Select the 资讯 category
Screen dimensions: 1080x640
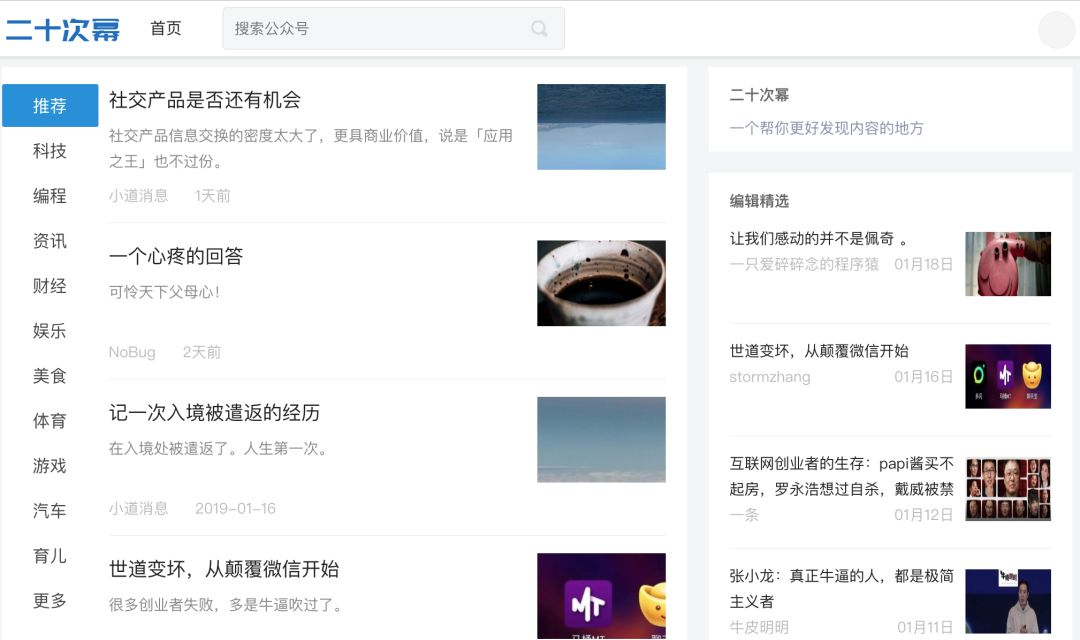click(50, 240)
